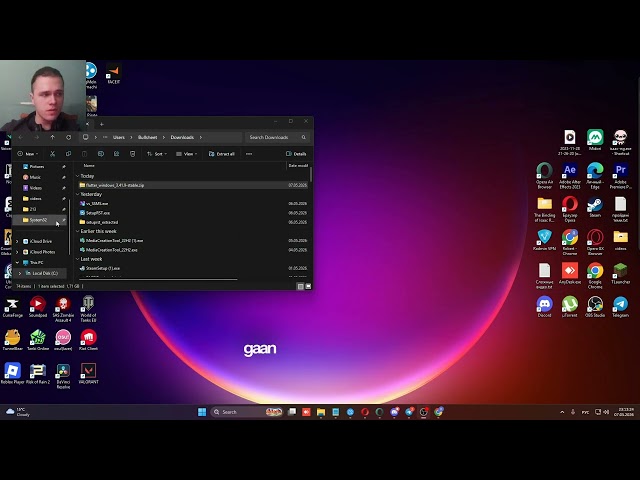Toggle the Details pane button

pyautogui.click(x=296, y=154)
